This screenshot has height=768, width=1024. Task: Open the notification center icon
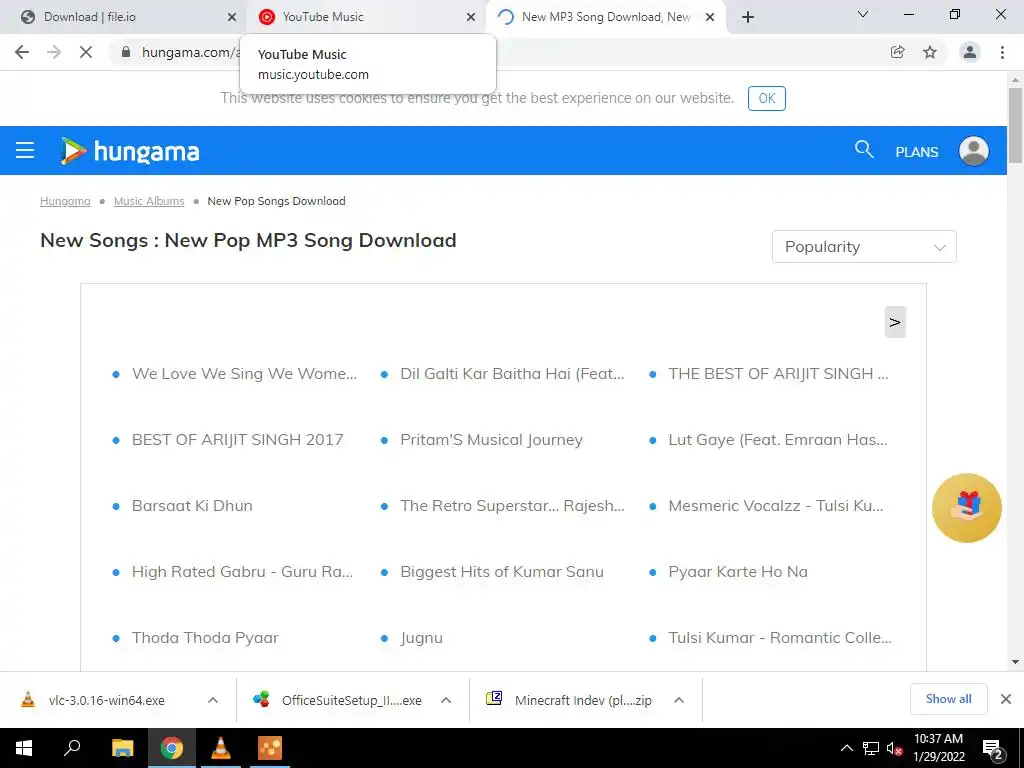[993, 748]
